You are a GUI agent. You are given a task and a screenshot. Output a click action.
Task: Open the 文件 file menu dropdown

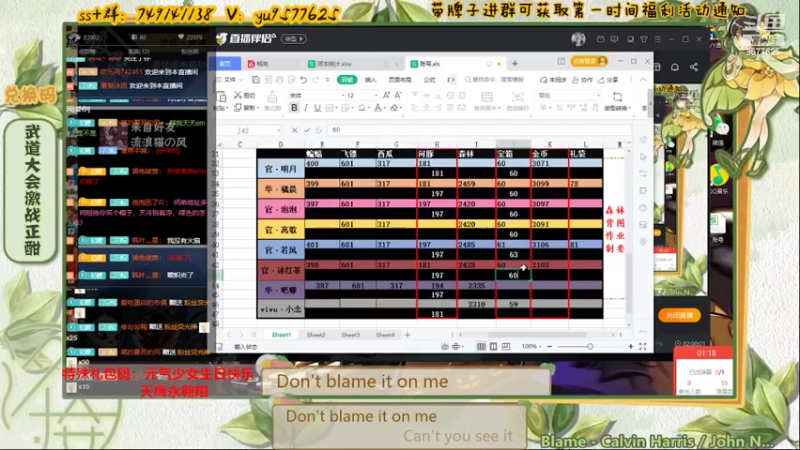point(230,80)
